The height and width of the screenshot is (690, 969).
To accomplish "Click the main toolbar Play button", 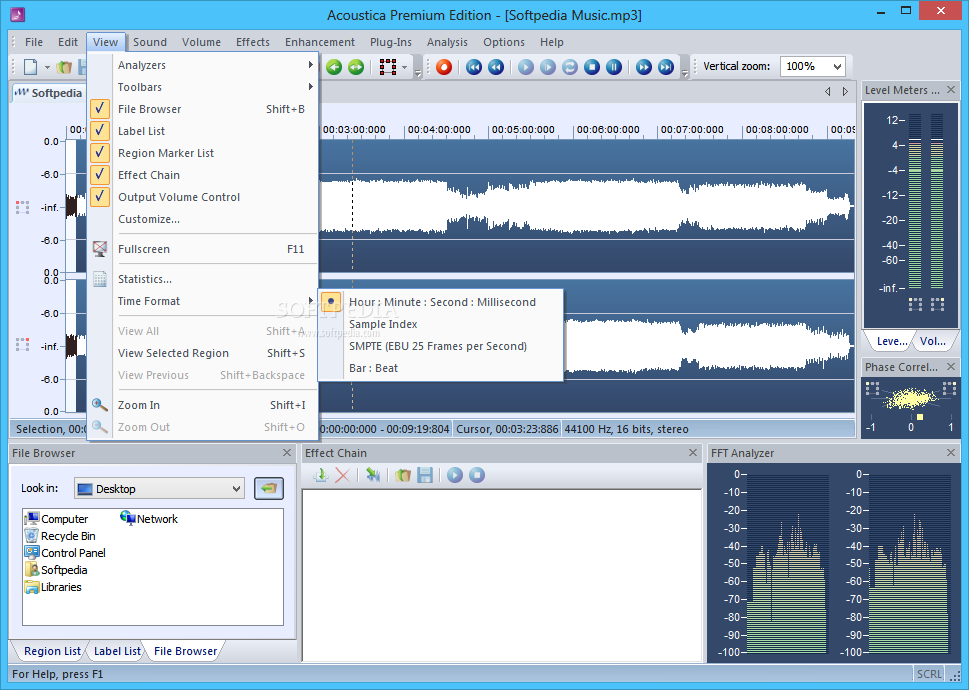I will [526, 67].
